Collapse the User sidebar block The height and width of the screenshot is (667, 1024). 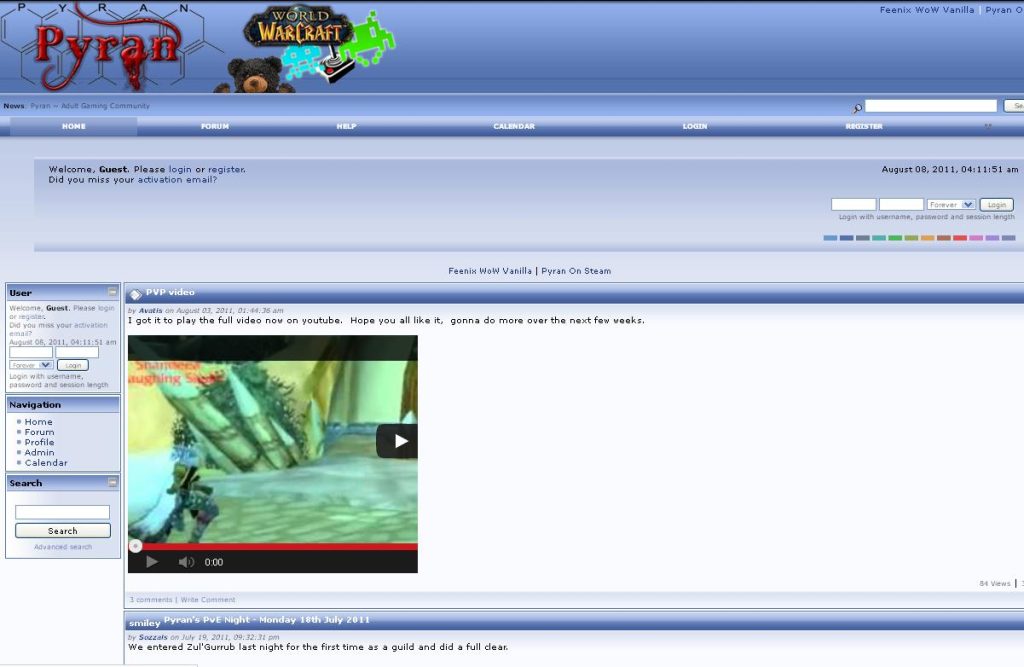[x=113, y=292]
